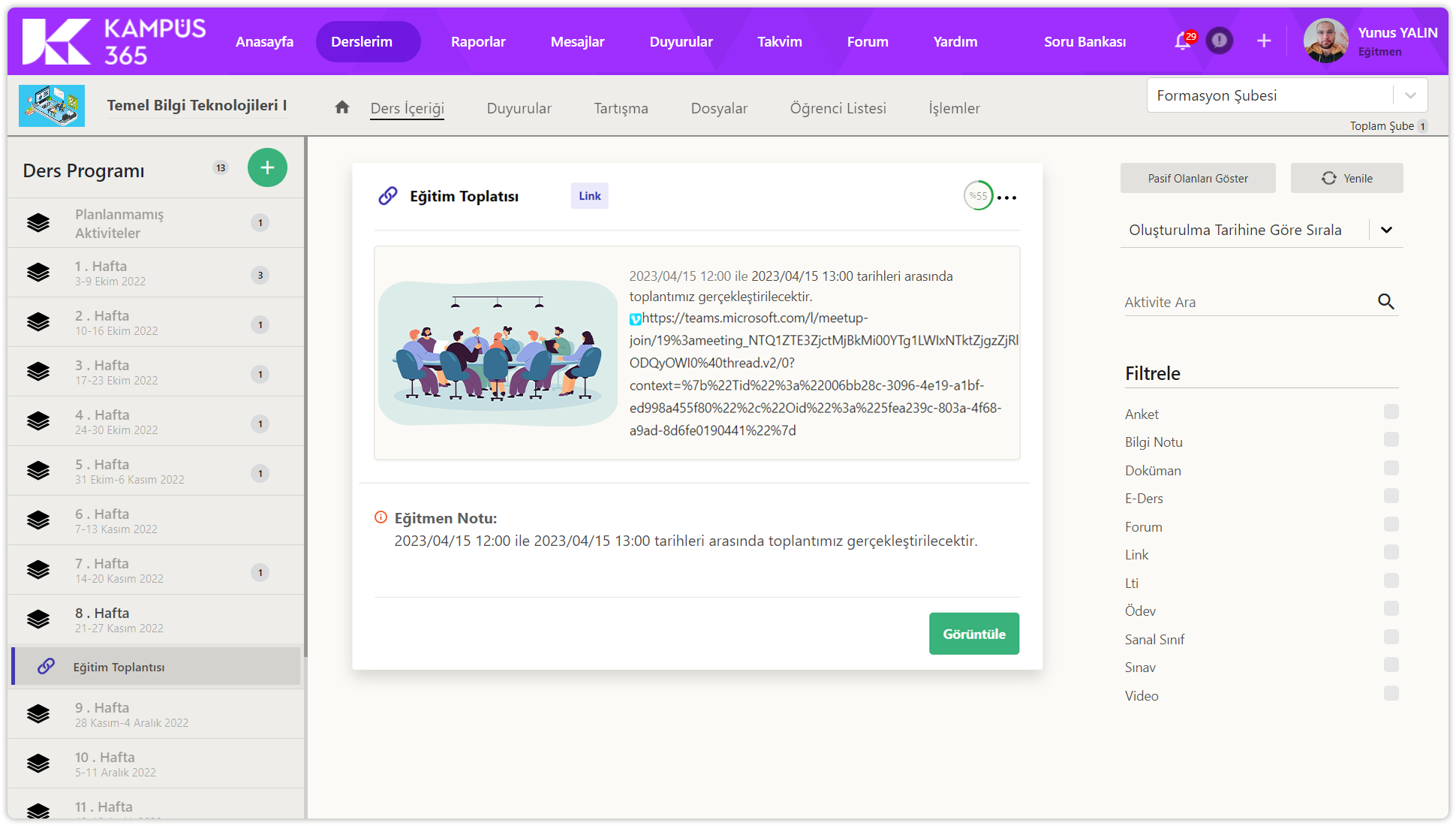Click Pasif Olanları Göster button
The width and height of the screenshot is (1456, 826).
(1198, 178)
